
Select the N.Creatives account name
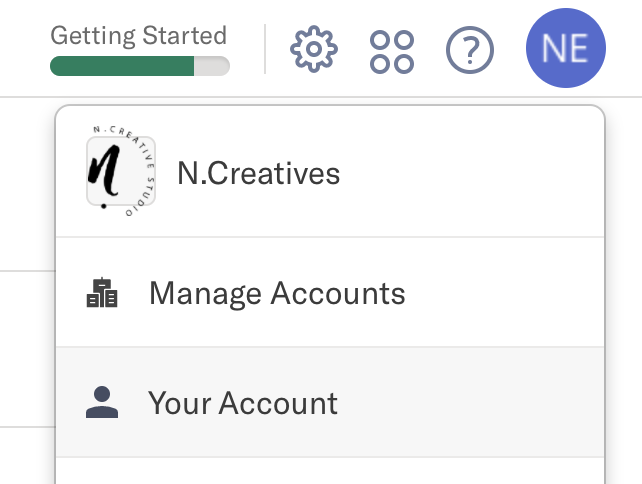(x=258, y=173)
